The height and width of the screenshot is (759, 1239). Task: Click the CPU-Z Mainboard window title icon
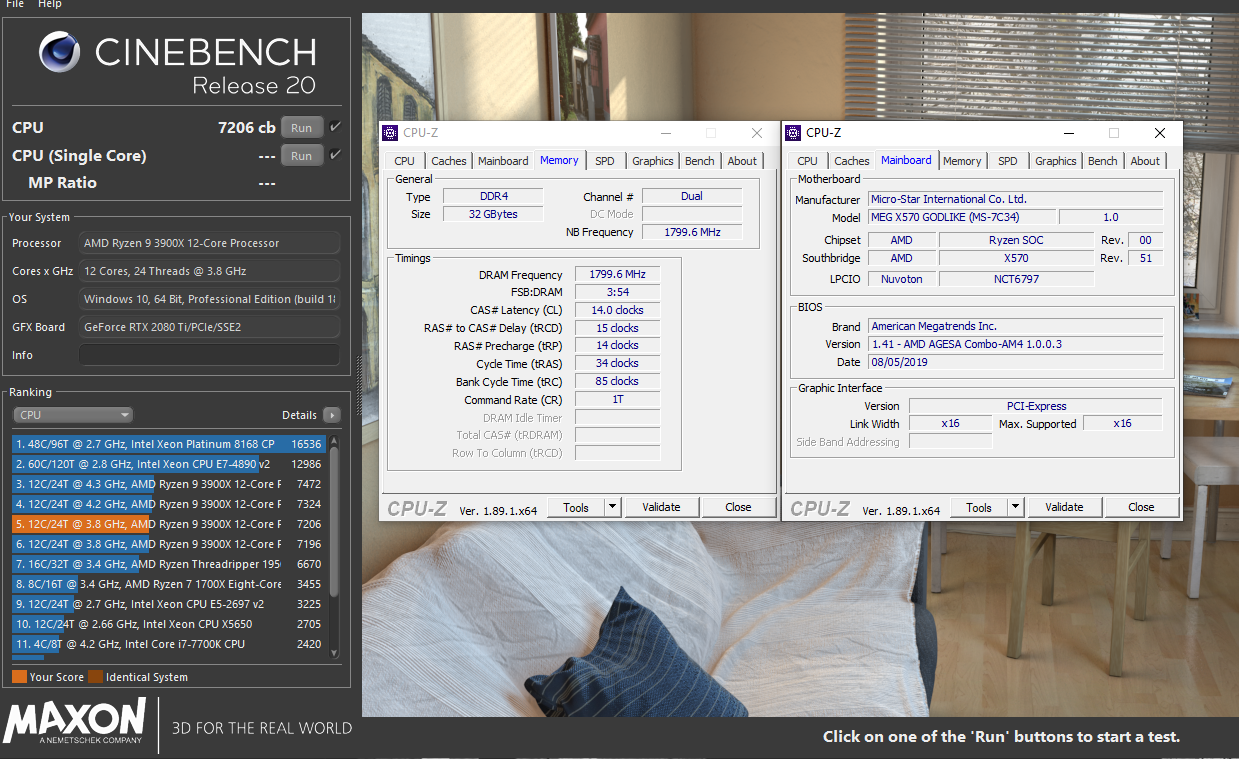pyautogui.click(x=793, y=133)
